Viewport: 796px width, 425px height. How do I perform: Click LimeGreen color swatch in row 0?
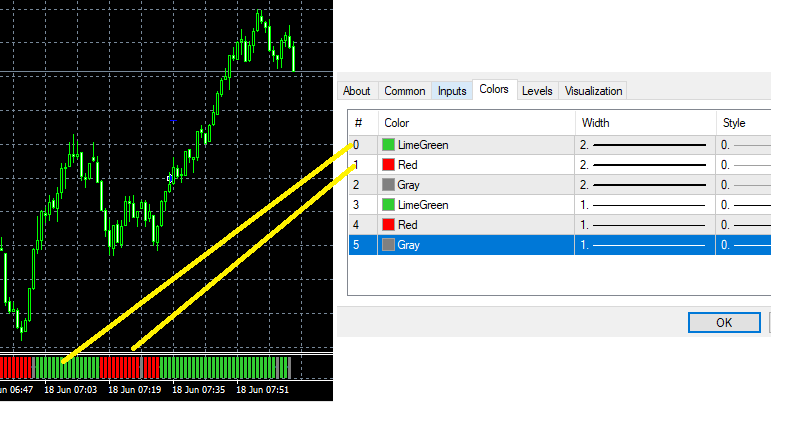pos(388,145)
